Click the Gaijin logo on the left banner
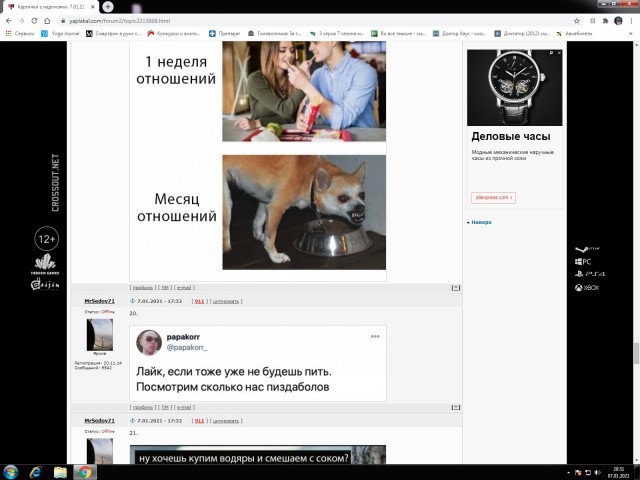640x480 pixels. point(45,284)
